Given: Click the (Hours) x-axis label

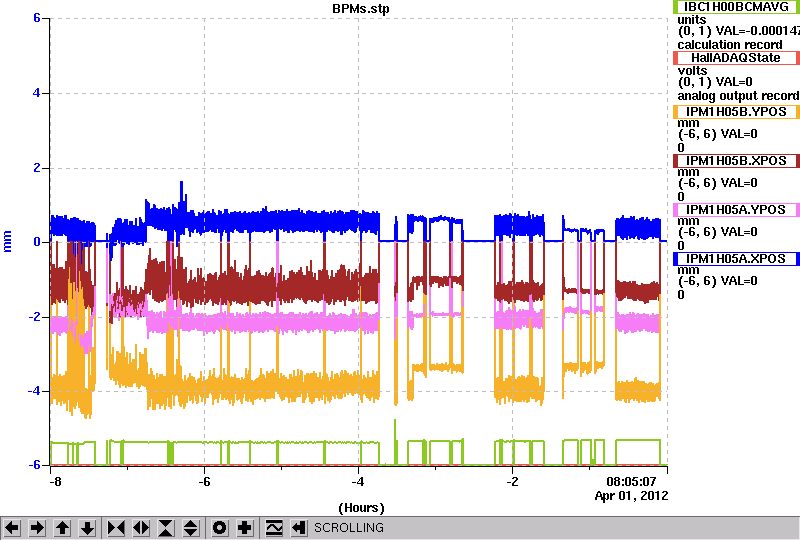Looking at the screenshot, I should click(x=361, y=508).
